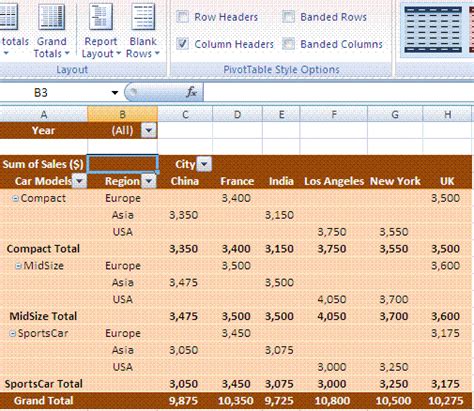Enable the Banded Rows checkbox
The image size is (474, 411).
point(288,17)
